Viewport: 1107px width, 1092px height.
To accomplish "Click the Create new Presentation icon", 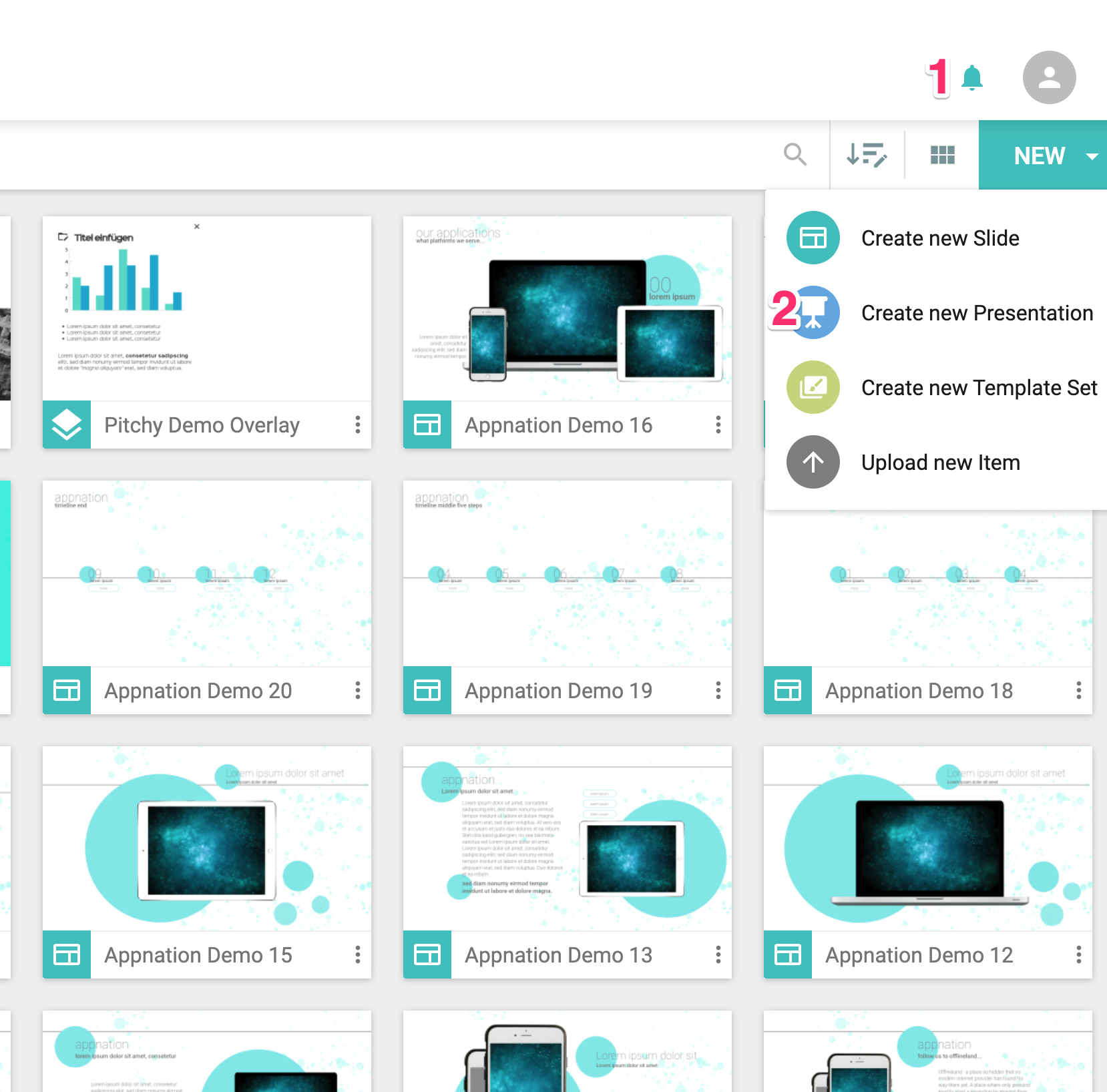I will tap(813, 312).
